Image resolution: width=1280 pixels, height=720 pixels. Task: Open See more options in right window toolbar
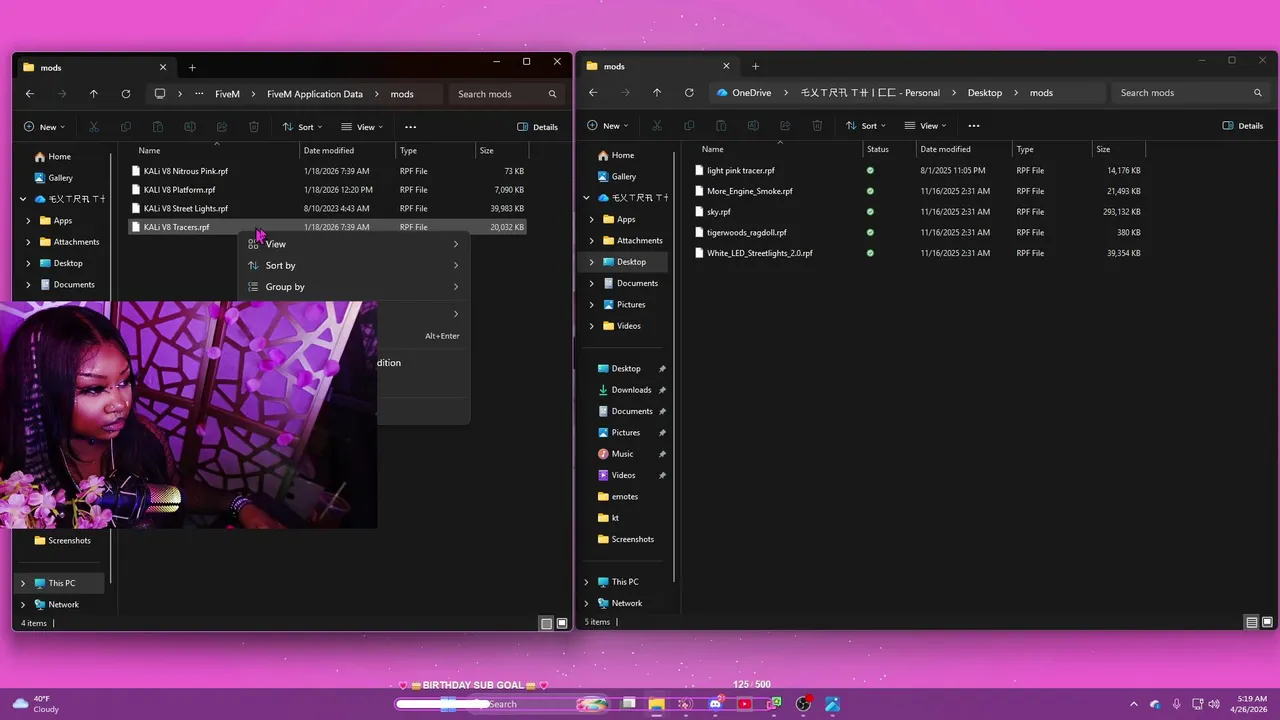point(974,126)
